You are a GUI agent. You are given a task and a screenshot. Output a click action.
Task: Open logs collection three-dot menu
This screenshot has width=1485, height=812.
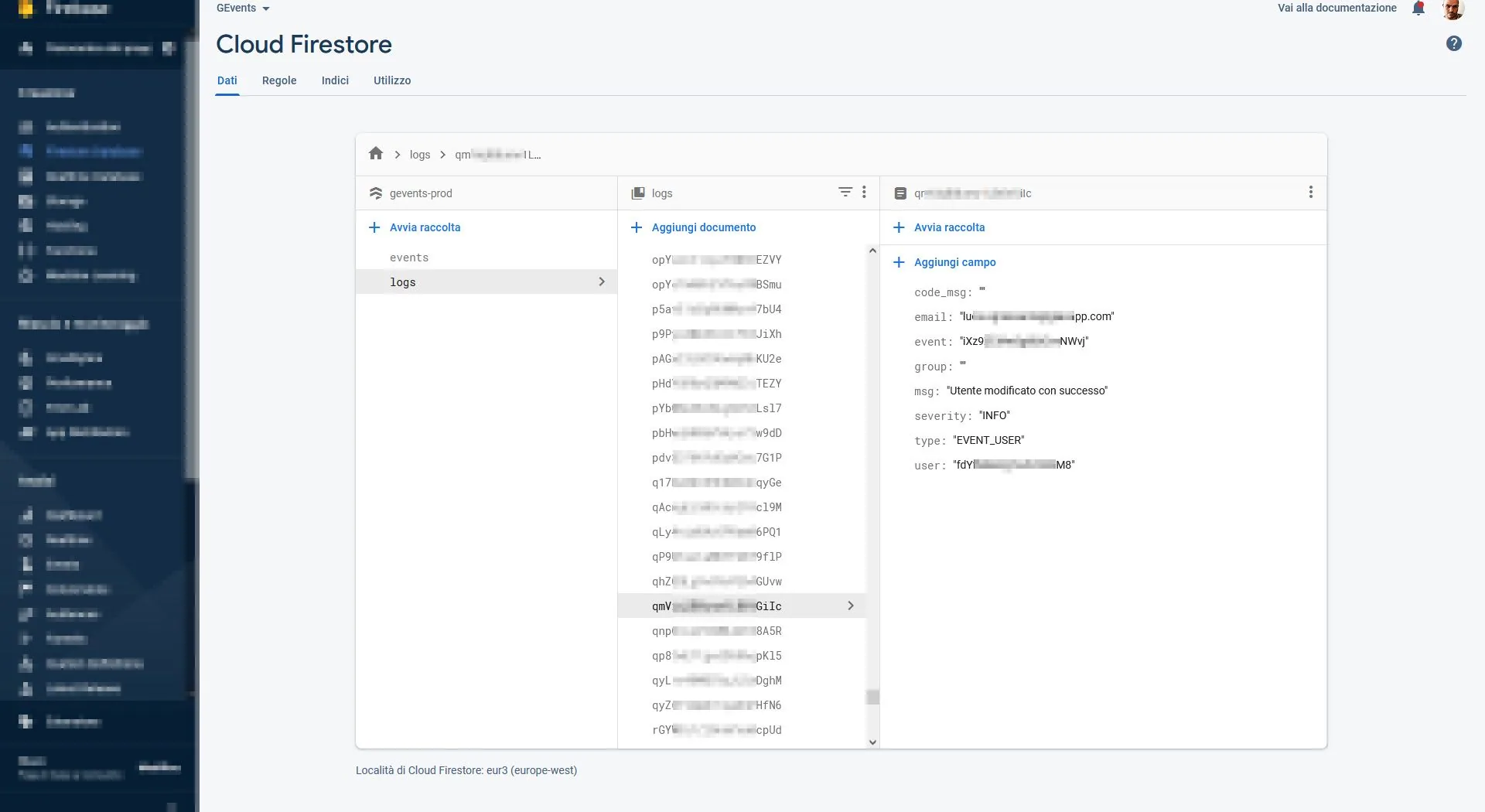[x=864, y=192]
